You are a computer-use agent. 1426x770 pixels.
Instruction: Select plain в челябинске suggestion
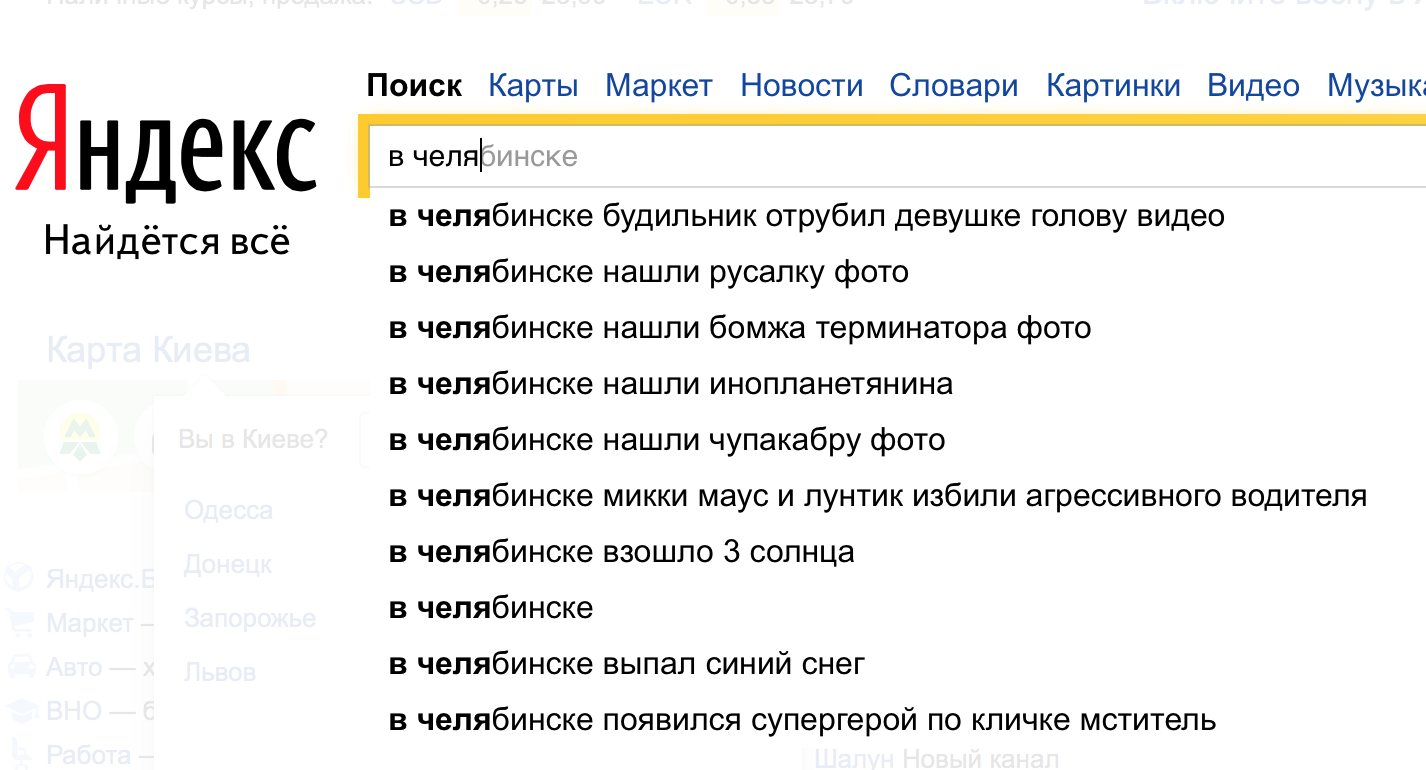pyautogui.click(x=491, y=608)
